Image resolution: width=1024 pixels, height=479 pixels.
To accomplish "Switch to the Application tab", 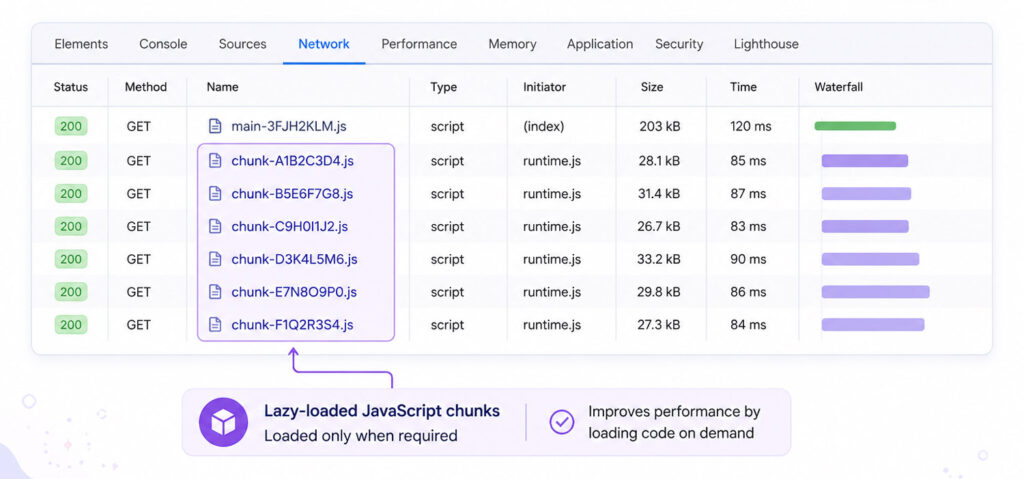I will tap(600, 44).
